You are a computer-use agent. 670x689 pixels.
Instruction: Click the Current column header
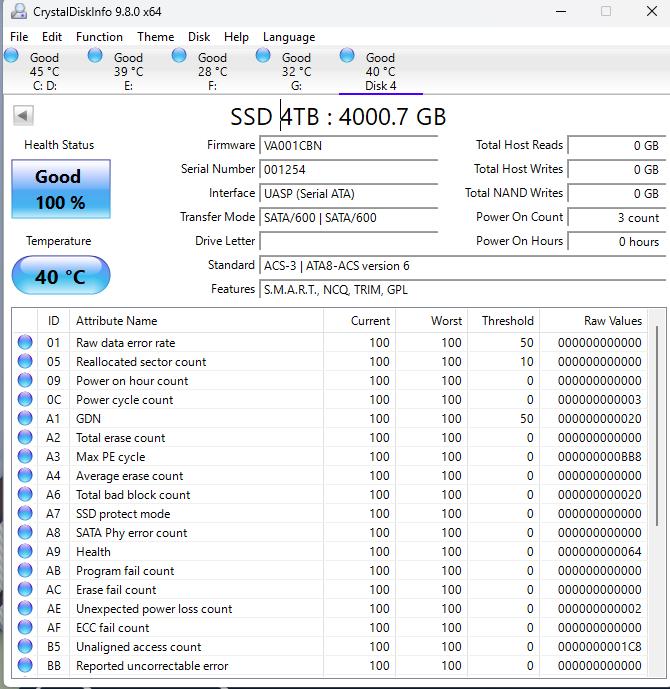pos(359,320)
